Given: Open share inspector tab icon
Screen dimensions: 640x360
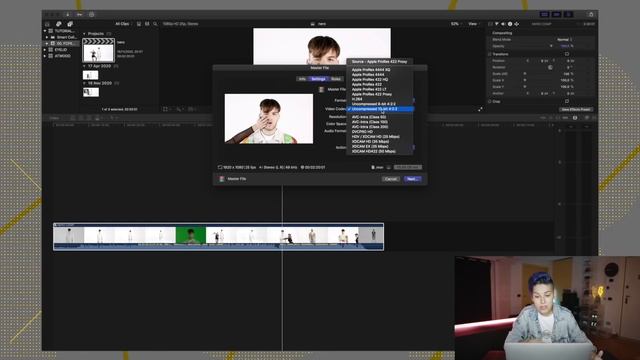Looking at the screenshot, I should (516, 24).
